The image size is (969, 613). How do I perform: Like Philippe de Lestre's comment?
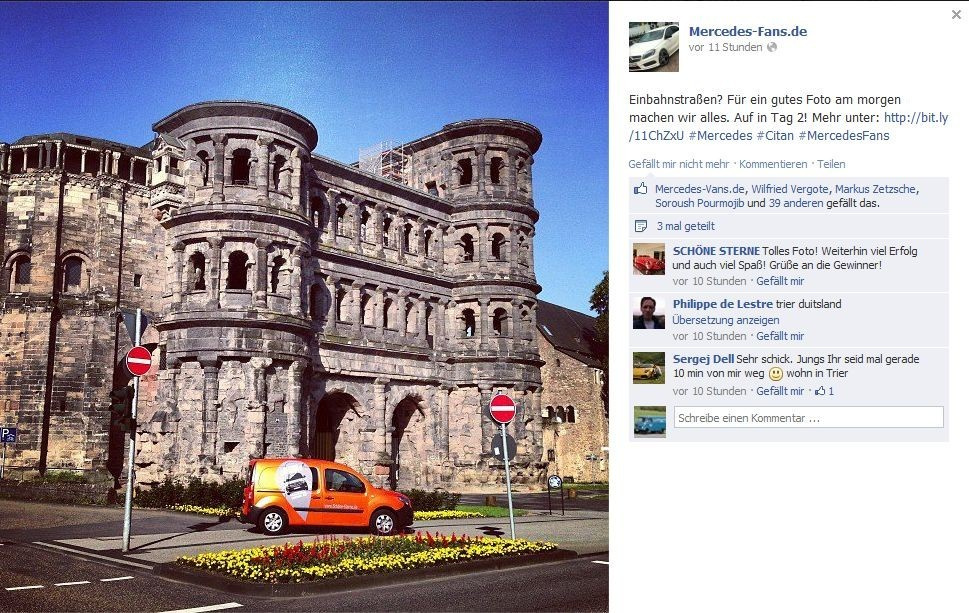(780, 336)
